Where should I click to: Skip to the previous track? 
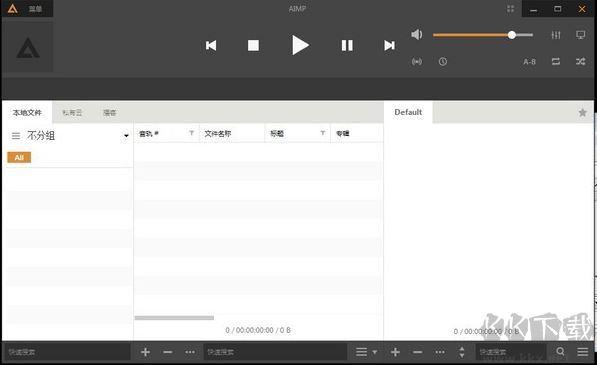tap(211, 46)
